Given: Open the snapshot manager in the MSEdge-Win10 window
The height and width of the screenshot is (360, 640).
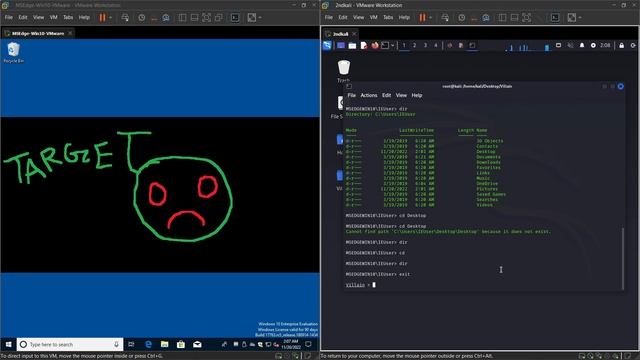Looking at the screenshot, I should [x=166, y=18].
